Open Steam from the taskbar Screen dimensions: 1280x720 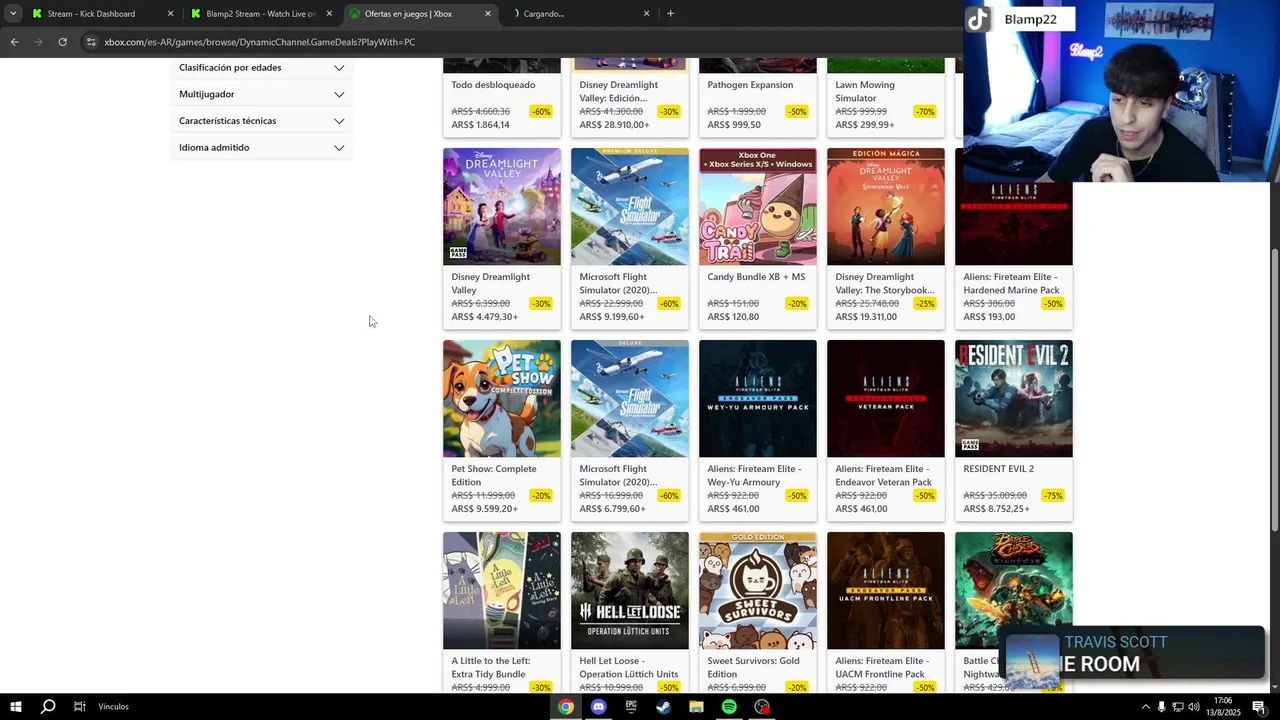[x=663, y=707]
